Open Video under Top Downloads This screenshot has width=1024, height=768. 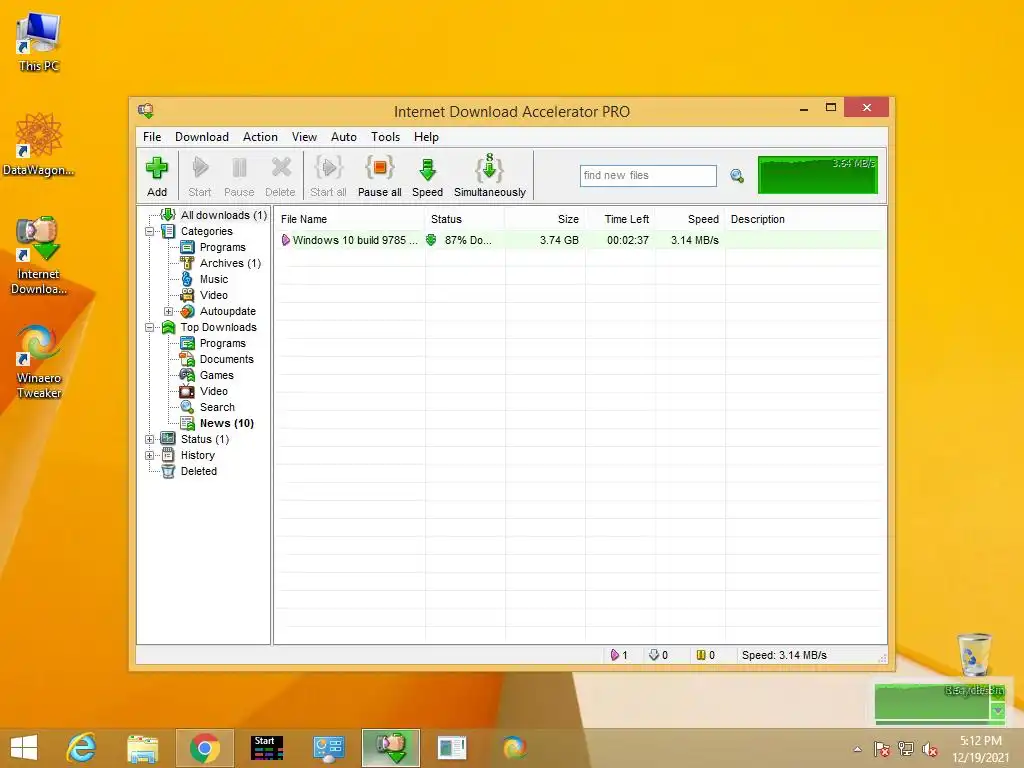tap(214, 391)
